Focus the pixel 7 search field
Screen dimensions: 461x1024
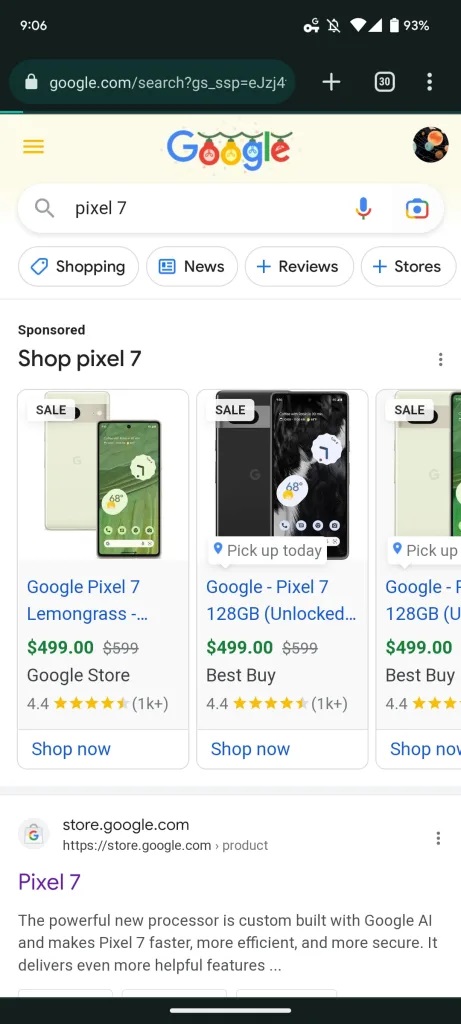tap(210, 208)
